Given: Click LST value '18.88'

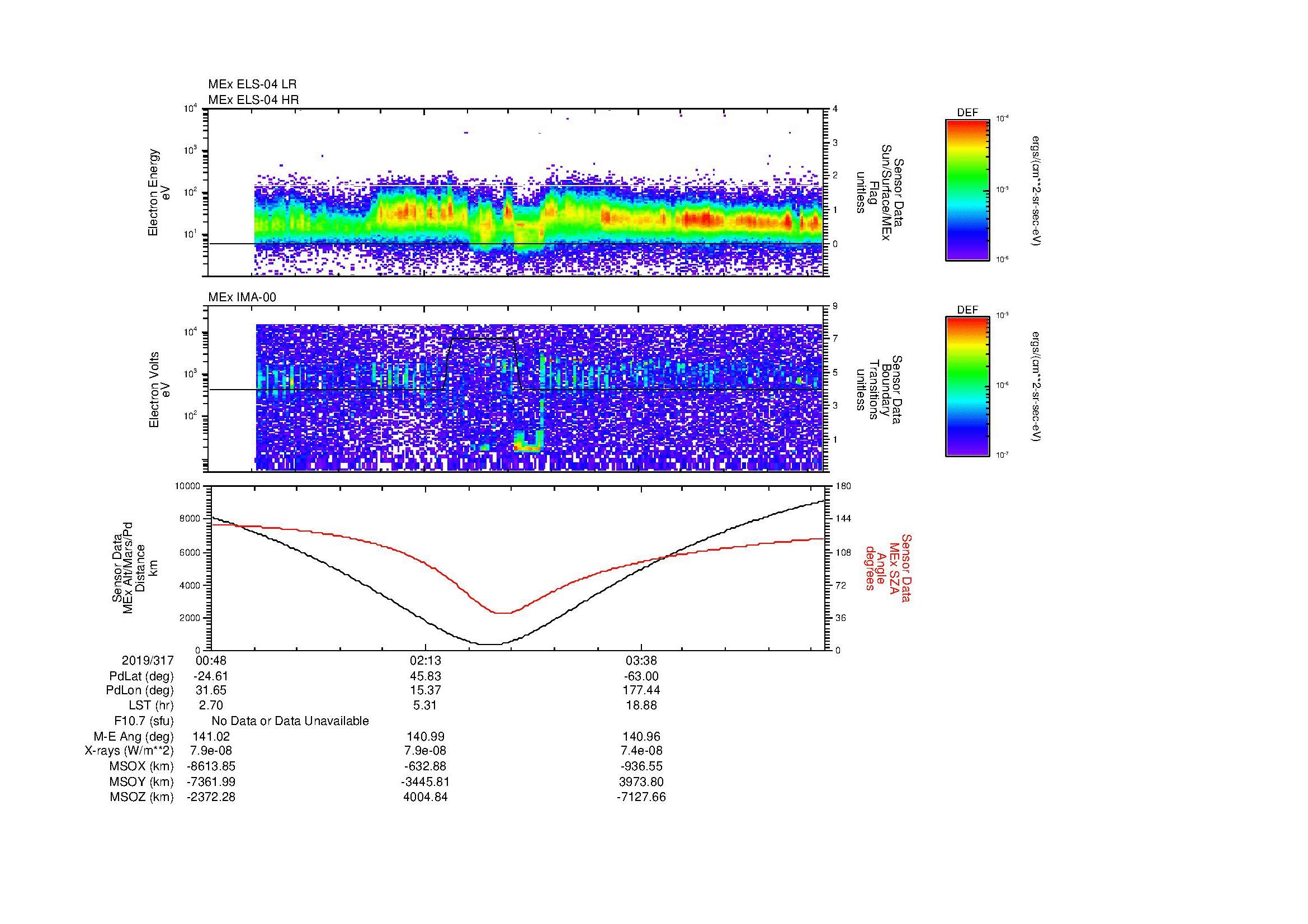Looking at the screenshot, I should 641,705.
